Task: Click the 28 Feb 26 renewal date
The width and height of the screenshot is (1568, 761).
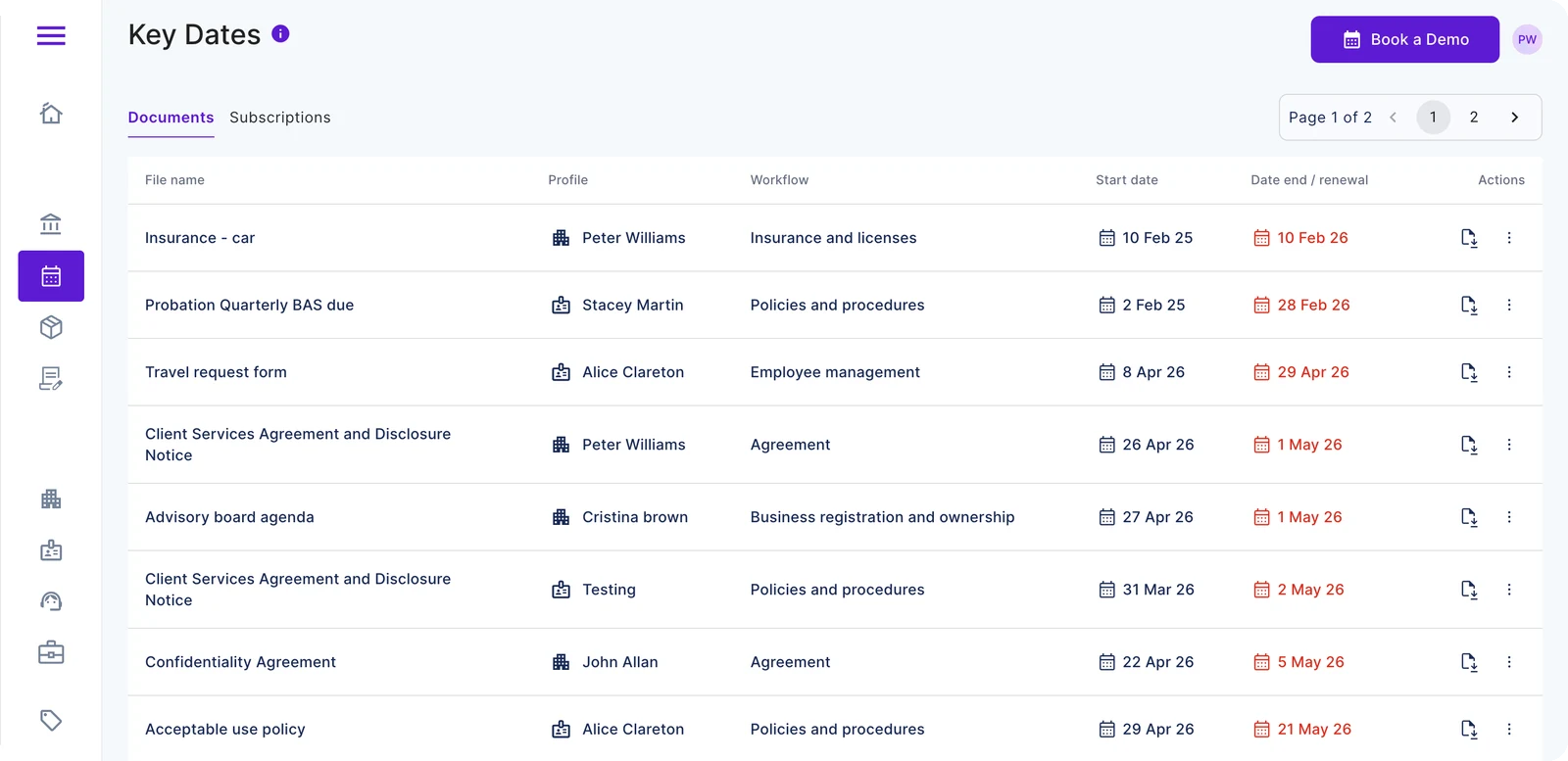Action: click(1314, 306)
